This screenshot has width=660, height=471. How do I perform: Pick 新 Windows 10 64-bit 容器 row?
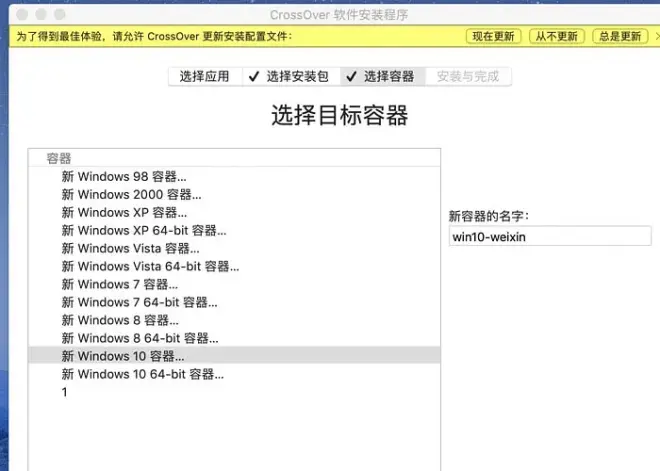pos(234,374)
